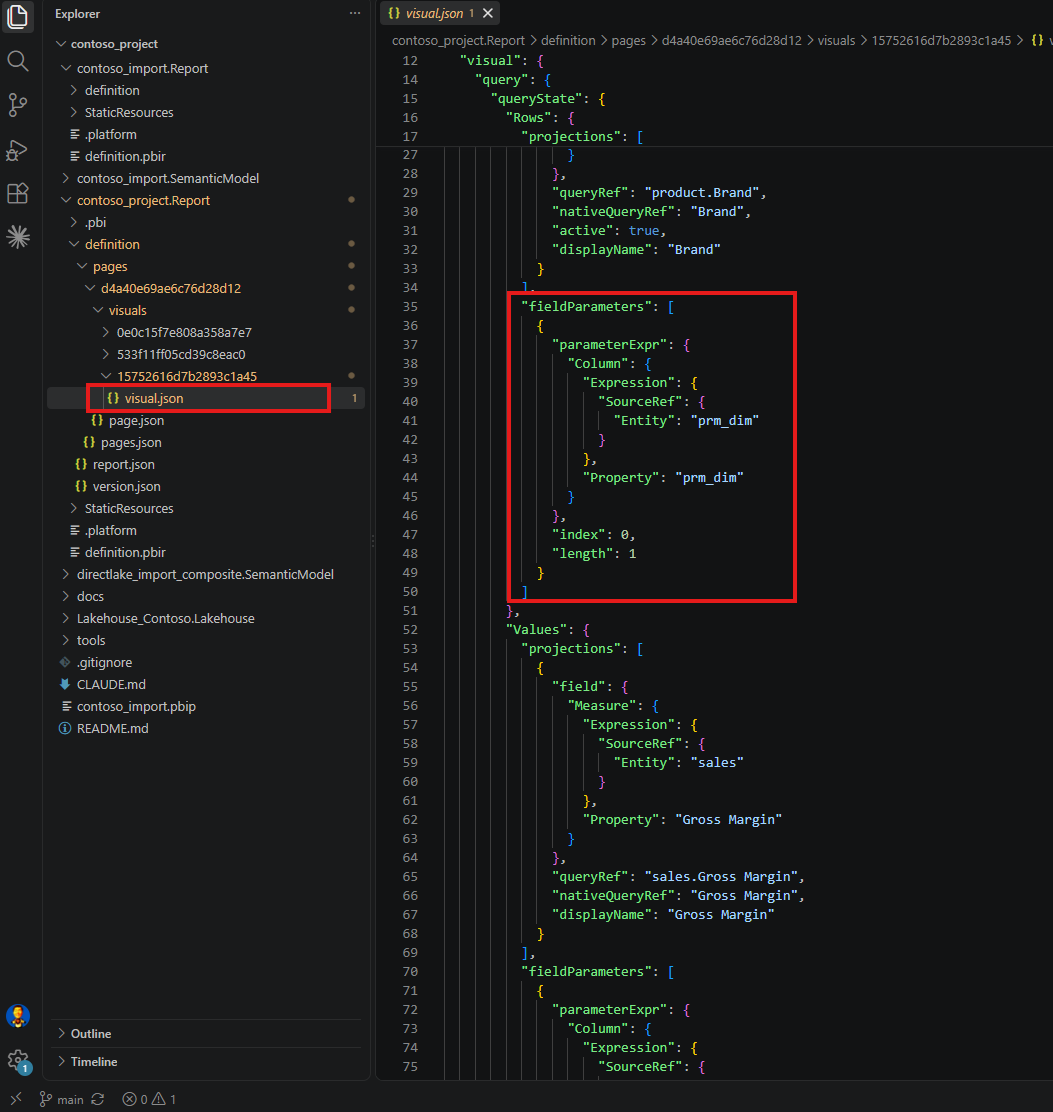Click the "Gross Margin" property value on line 62
This screenshot has width=1053, height=1112.
728,820
